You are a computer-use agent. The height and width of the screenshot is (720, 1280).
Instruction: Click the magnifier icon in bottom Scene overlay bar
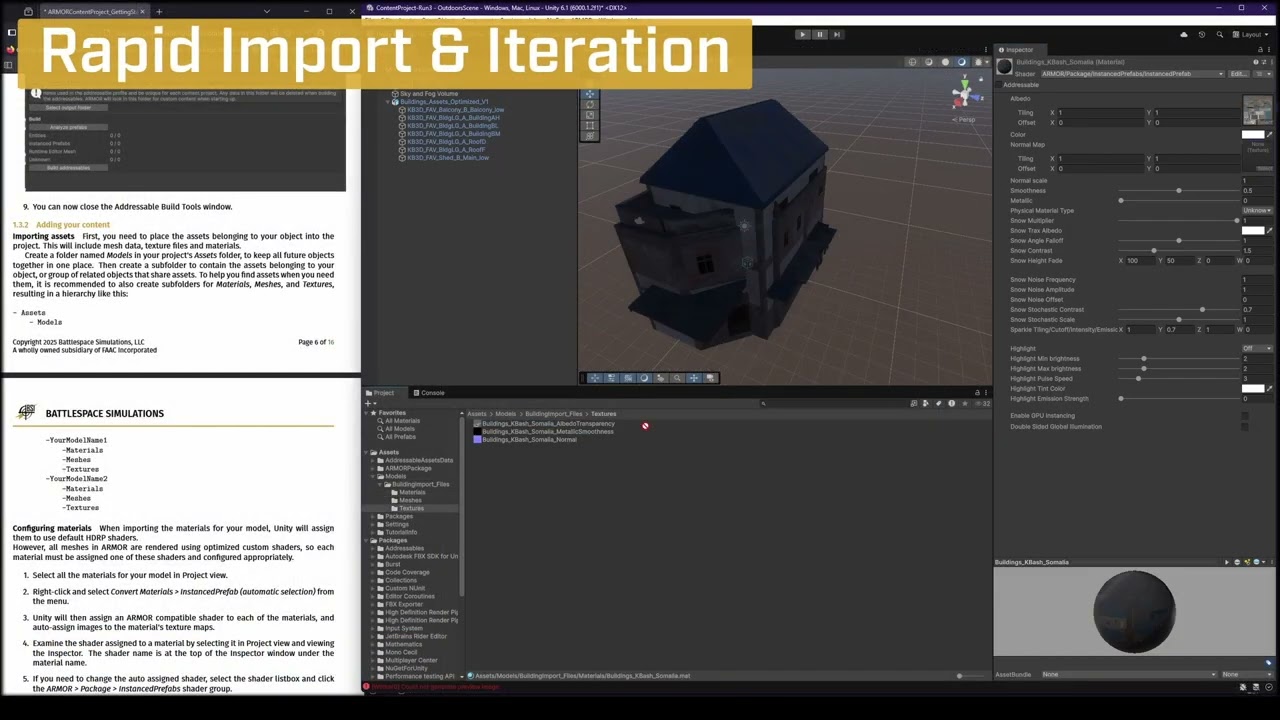(x=677, y=378)
